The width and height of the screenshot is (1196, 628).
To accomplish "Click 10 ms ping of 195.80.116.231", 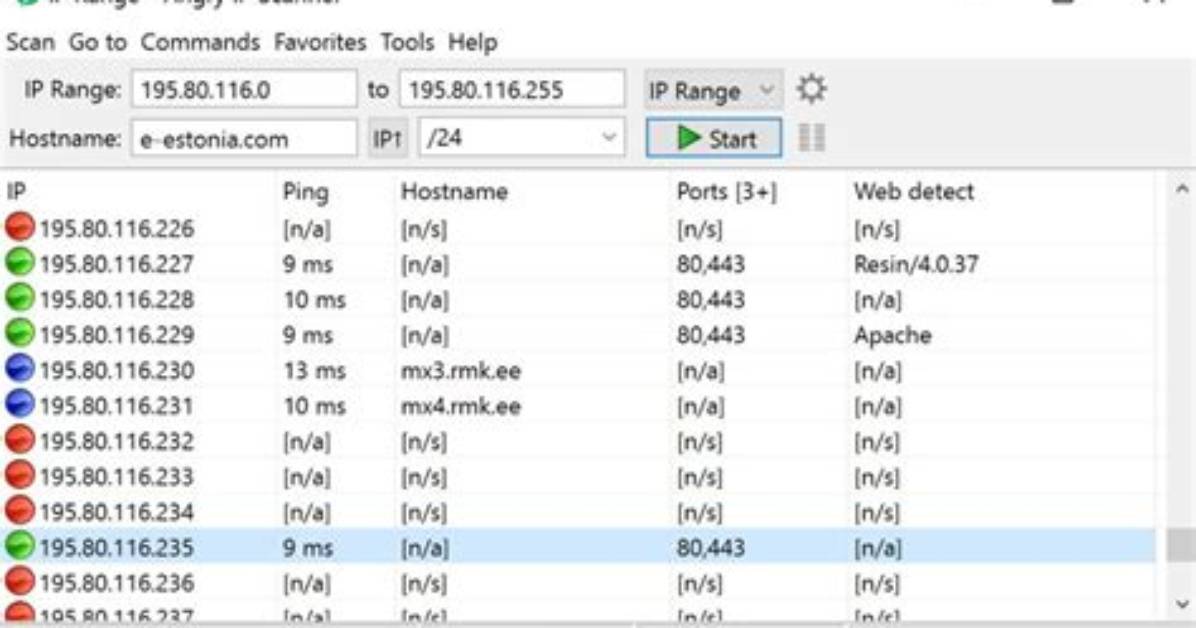I will (314, 406).
